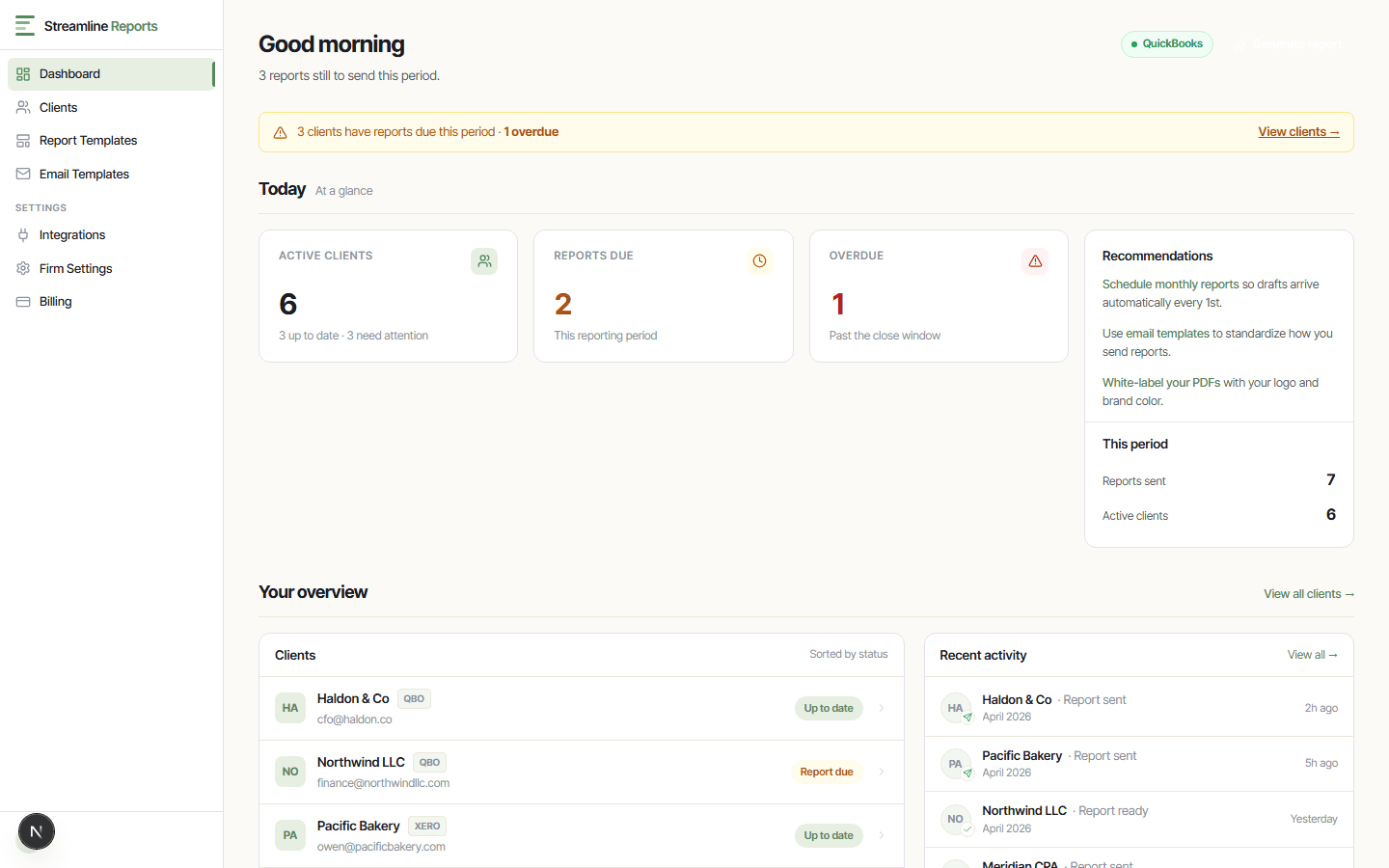The width and height of the screenshot is (1389, 868).
Task: Click the Clients people icon in sidebar
Action: tap(23, 108)
